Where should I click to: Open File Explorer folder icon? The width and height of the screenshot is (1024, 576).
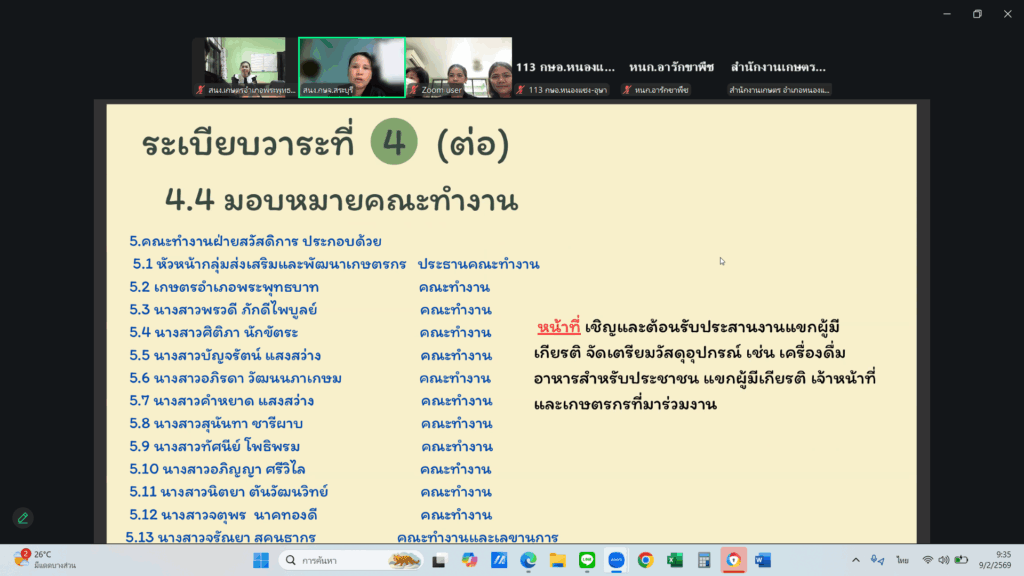tap(557, 560)
